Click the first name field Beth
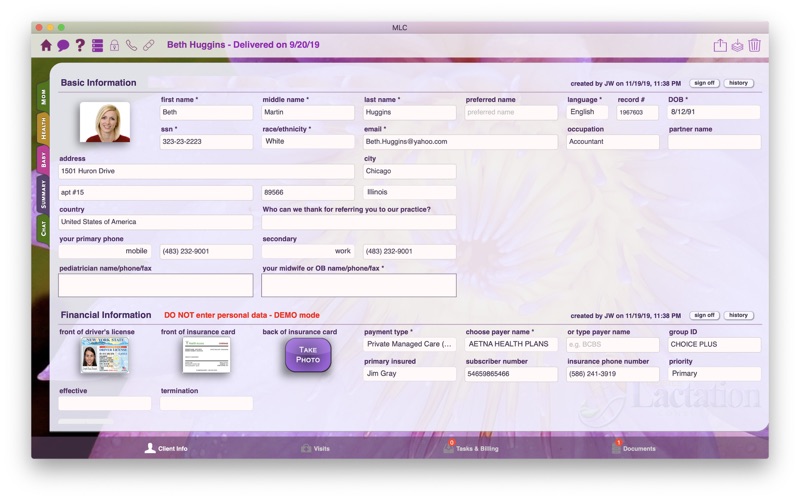The width and height of the screenshot is (800, 500). tap(207, 112)
